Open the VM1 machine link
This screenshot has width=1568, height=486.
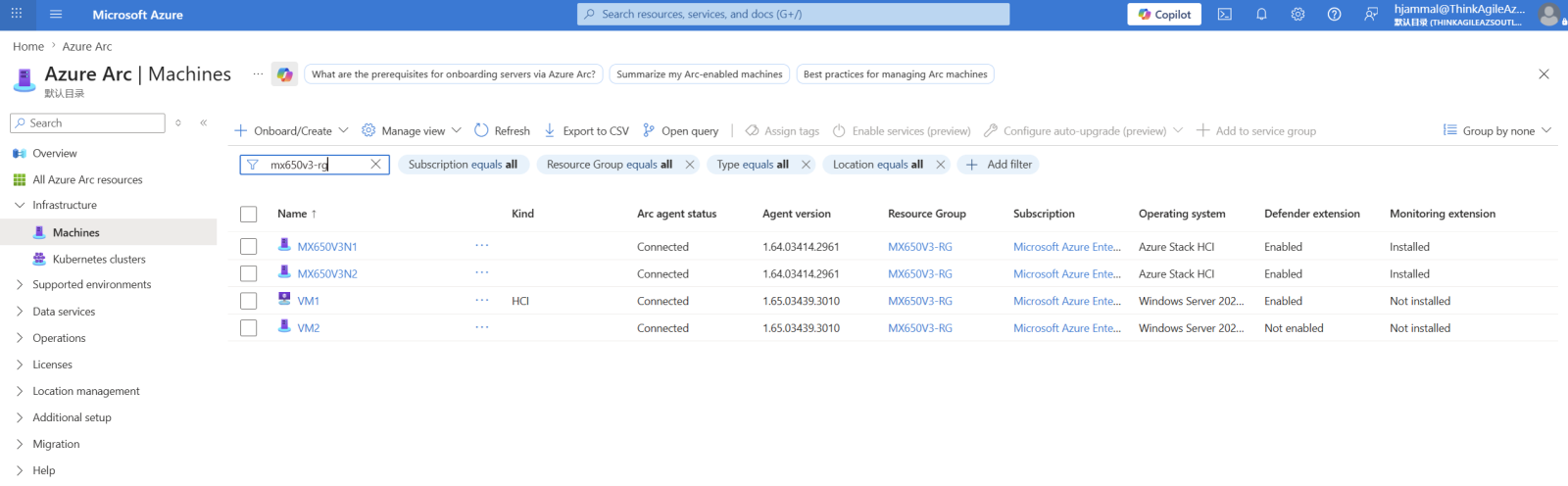(x=309, y=301)
